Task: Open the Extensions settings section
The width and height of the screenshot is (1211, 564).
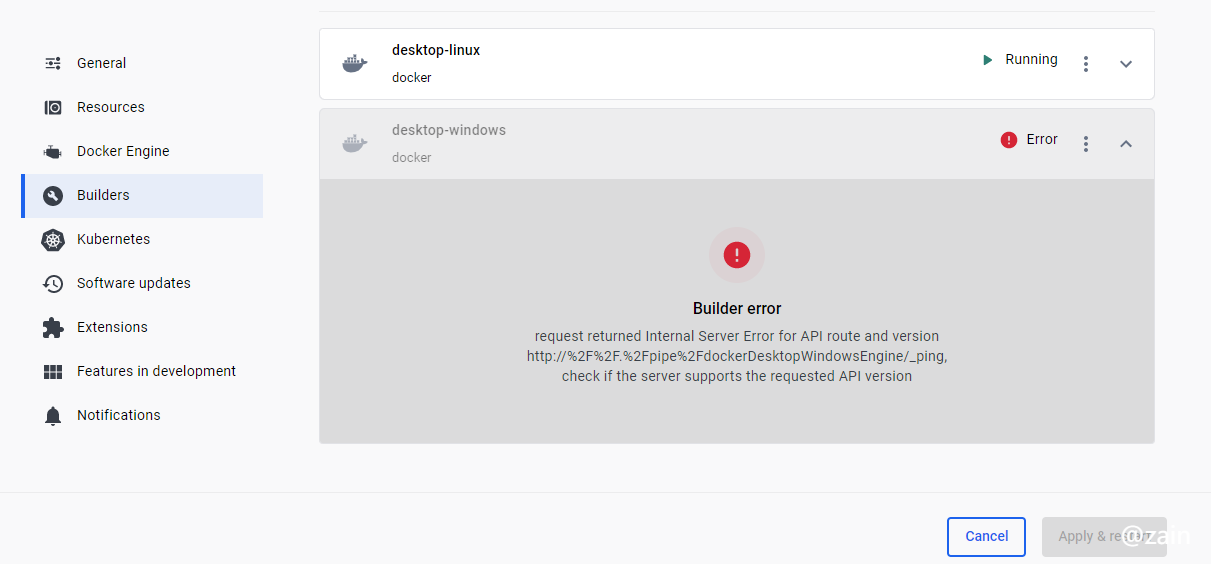Action: click(142, 327)
